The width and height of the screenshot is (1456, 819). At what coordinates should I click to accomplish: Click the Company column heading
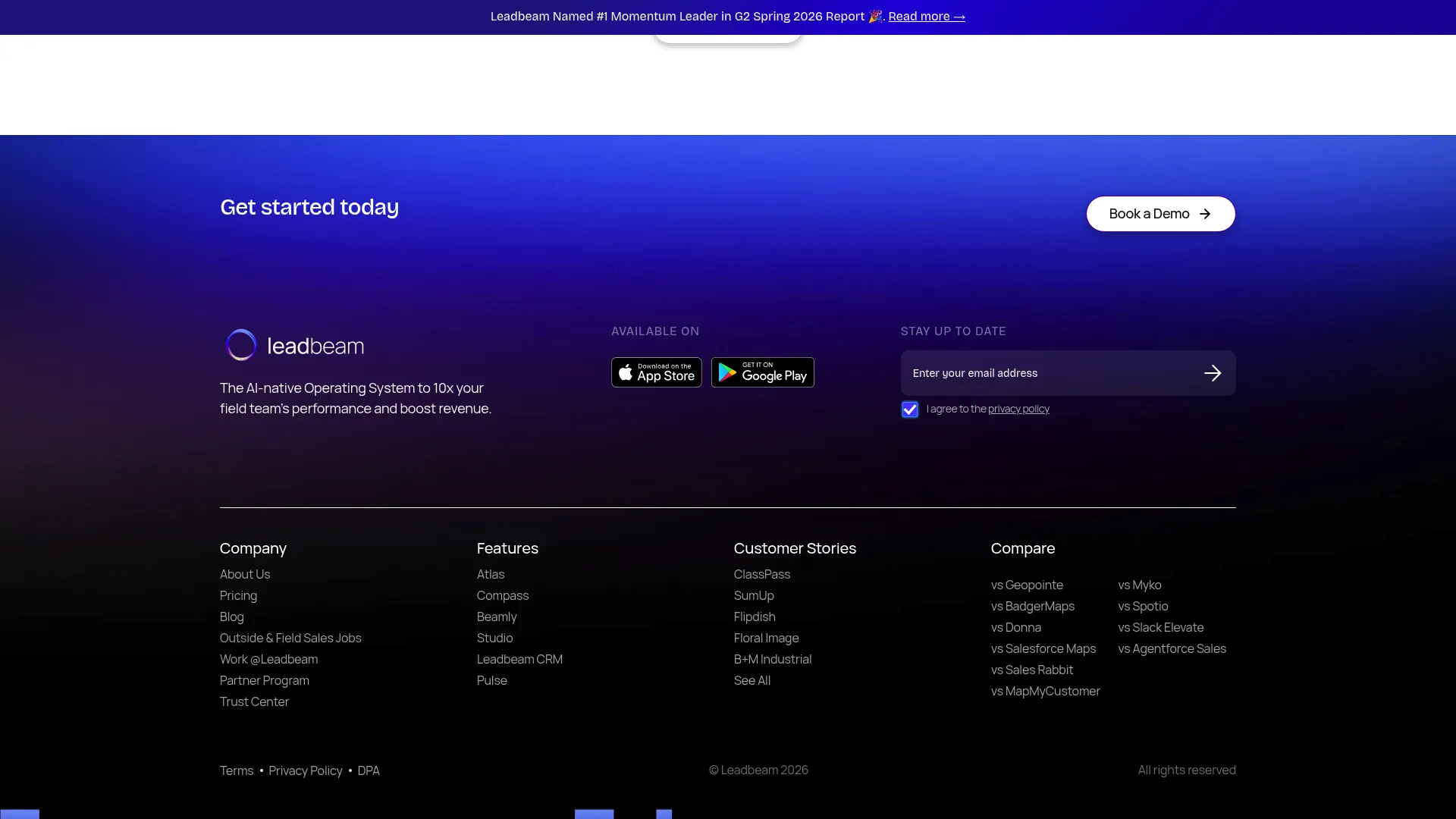(253, 548)
